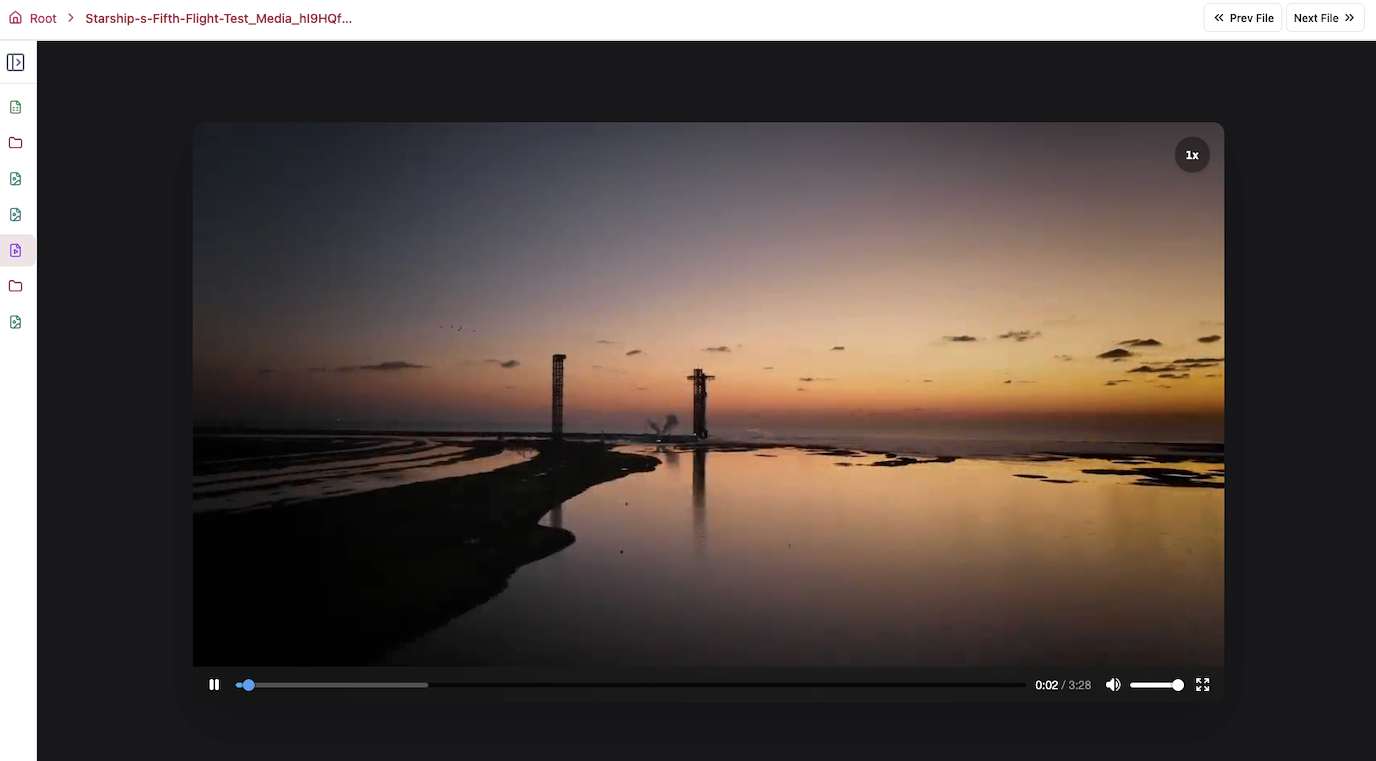The height and width of the screenshot is (761, 1376).
Task: Click the Starship-s-Fifth-Flight-Test_Media file name breadcrumb
Action: coord(218,18)
